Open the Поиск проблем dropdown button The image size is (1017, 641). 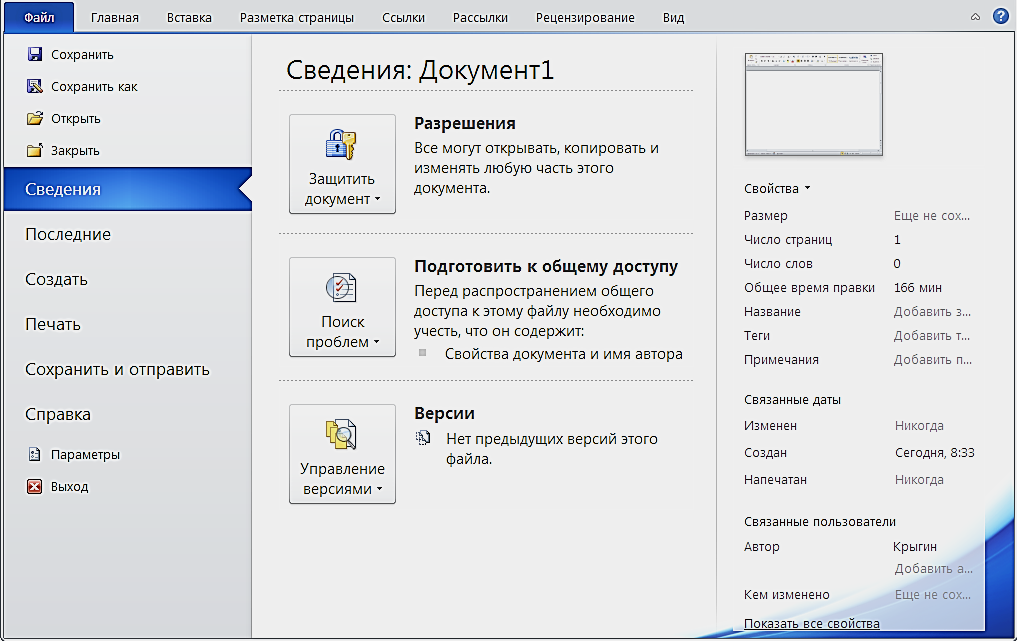click(x=342, y=307)
